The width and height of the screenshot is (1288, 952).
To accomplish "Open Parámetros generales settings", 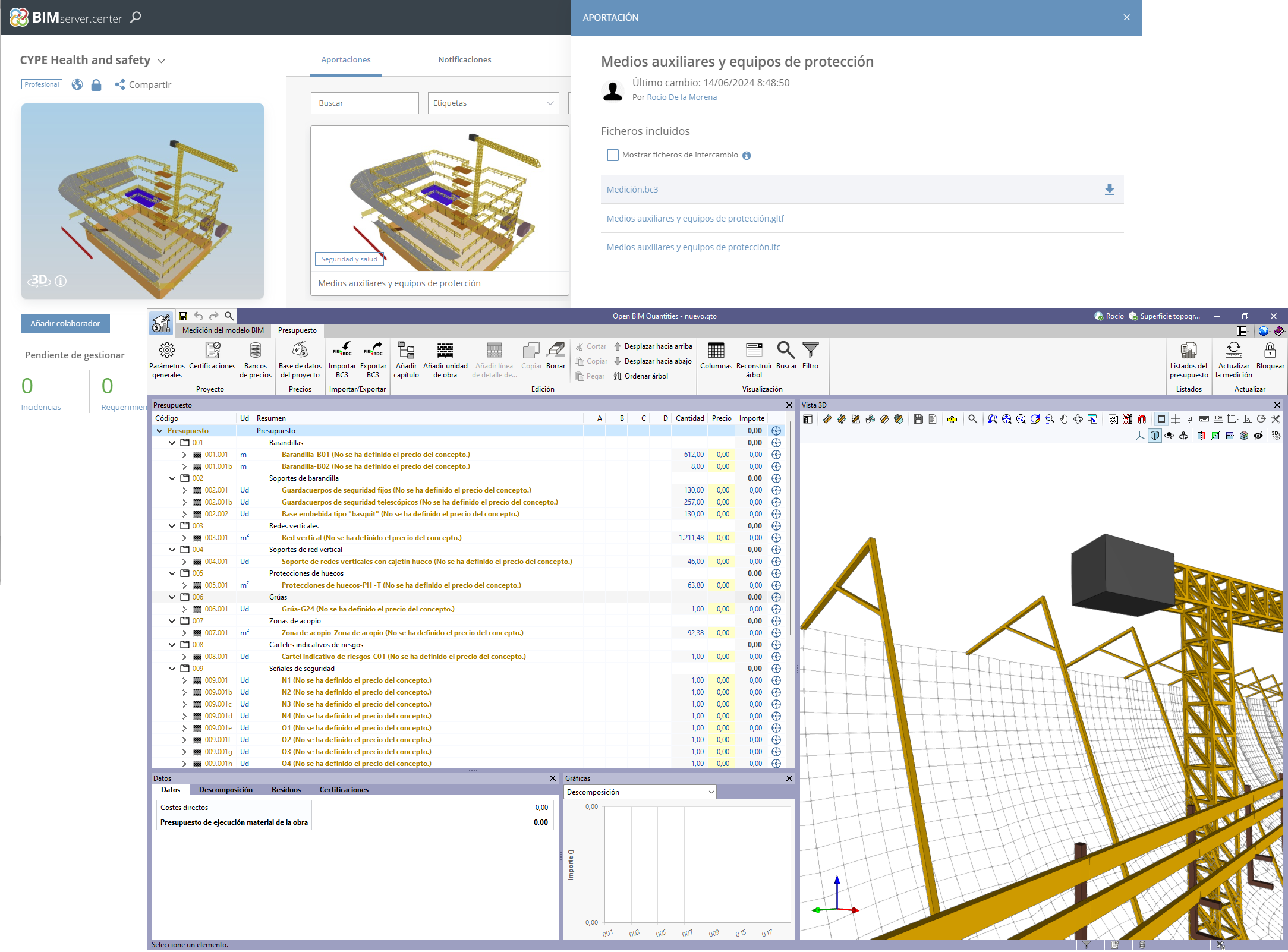I will 167,351.
